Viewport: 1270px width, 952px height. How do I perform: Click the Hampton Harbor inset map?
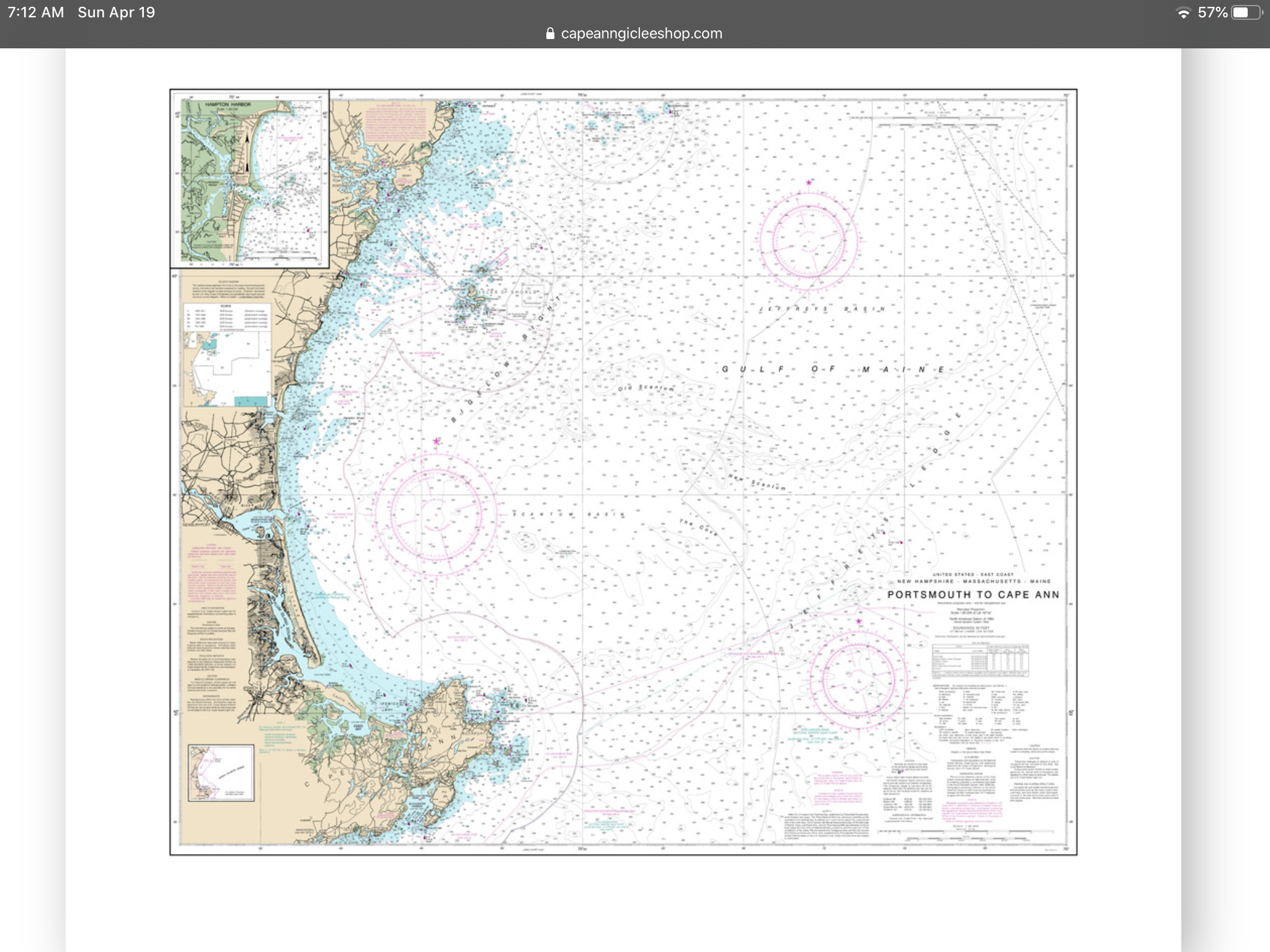tap(250, 178)
